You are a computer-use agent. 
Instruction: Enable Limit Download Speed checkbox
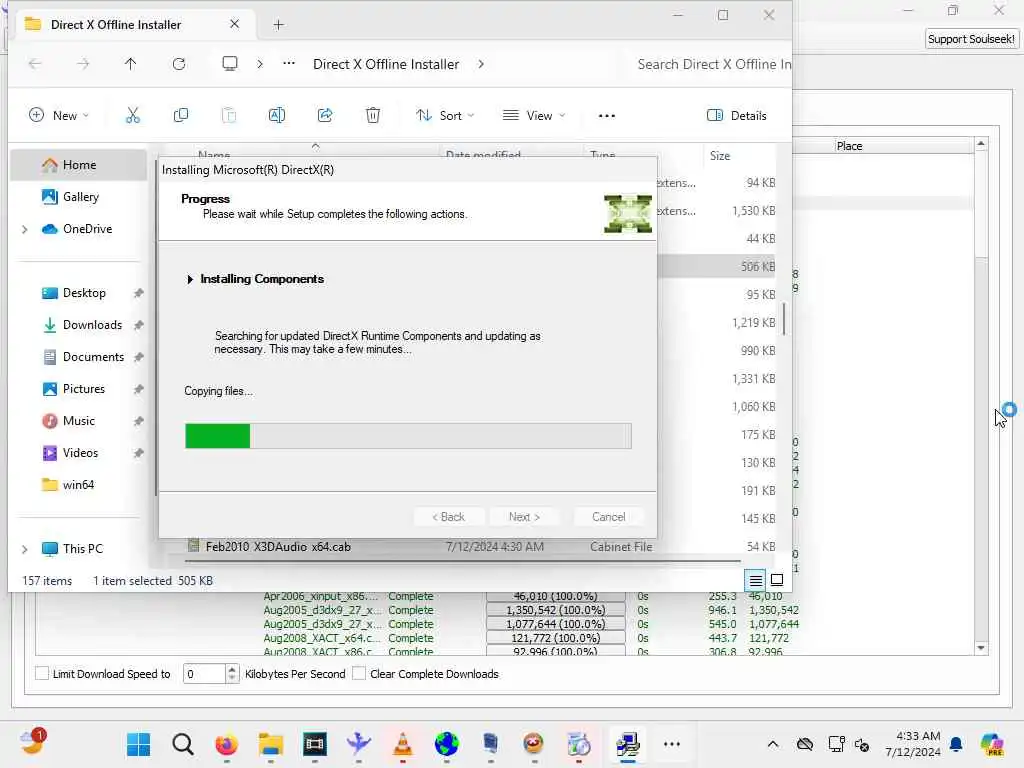[x=42, y=673]
